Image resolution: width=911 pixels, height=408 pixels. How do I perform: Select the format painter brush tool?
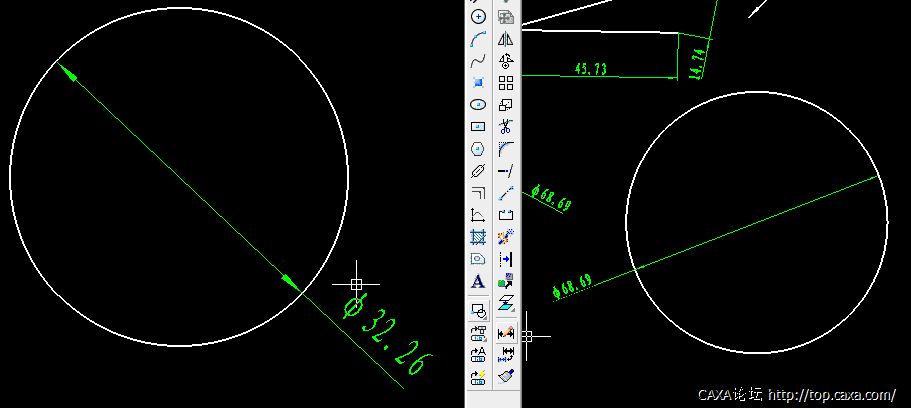click(505, 377)
